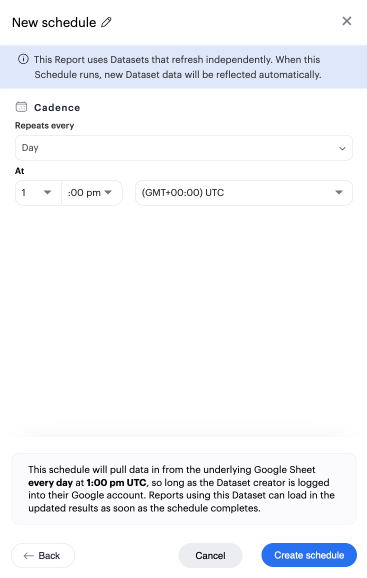Click the calendar icon beside Cadence

click(x=21, y=107)
